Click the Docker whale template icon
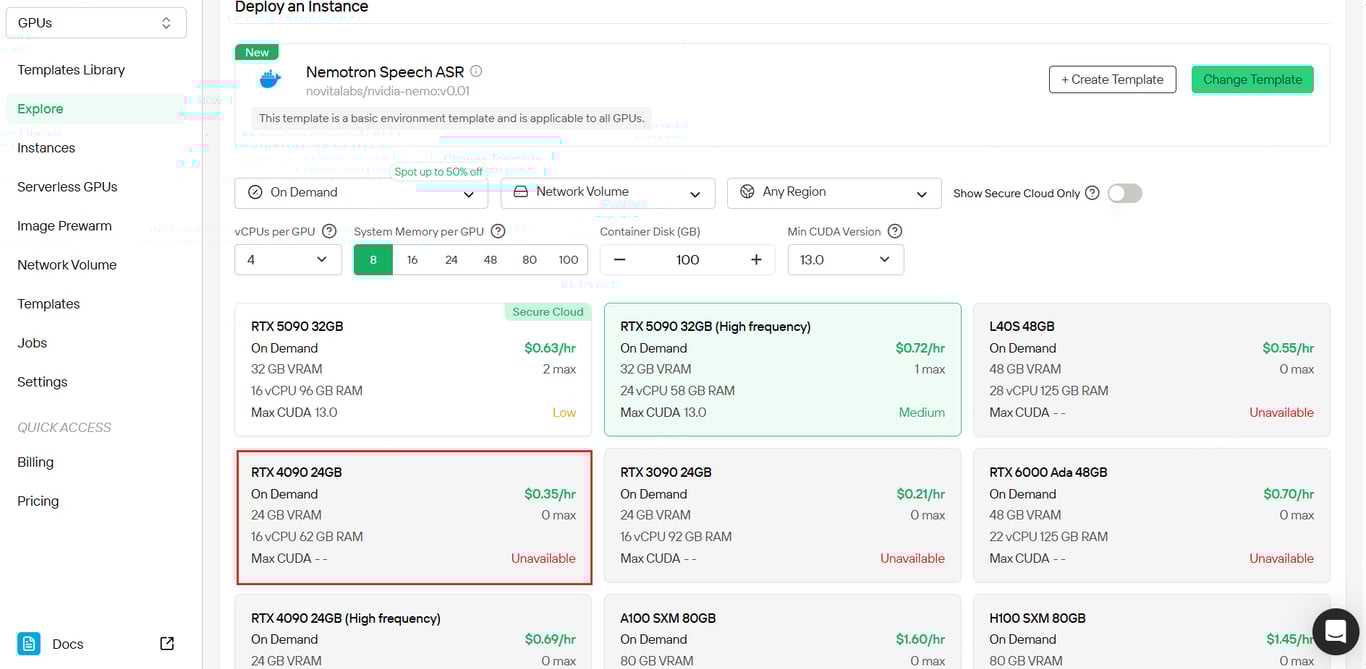This screenshot has width=1366, height=669. 269,80
